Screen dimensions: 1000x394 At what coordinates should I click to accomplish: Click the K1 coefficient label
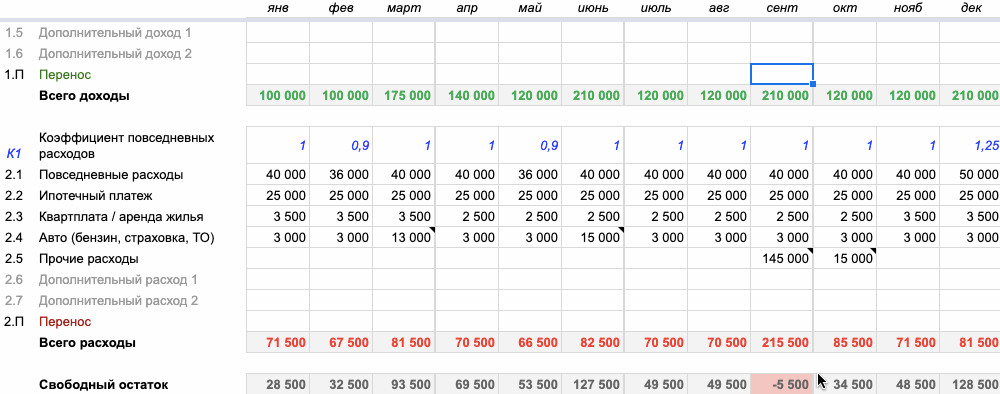pos(13,153)
